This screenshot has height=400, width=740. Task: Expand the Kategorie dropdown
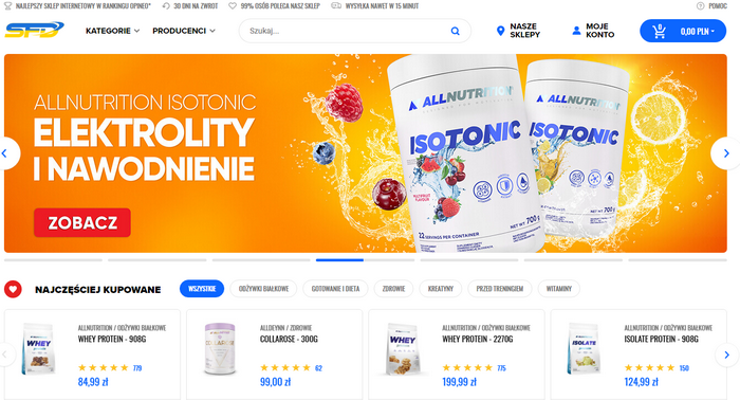point(112,31)
